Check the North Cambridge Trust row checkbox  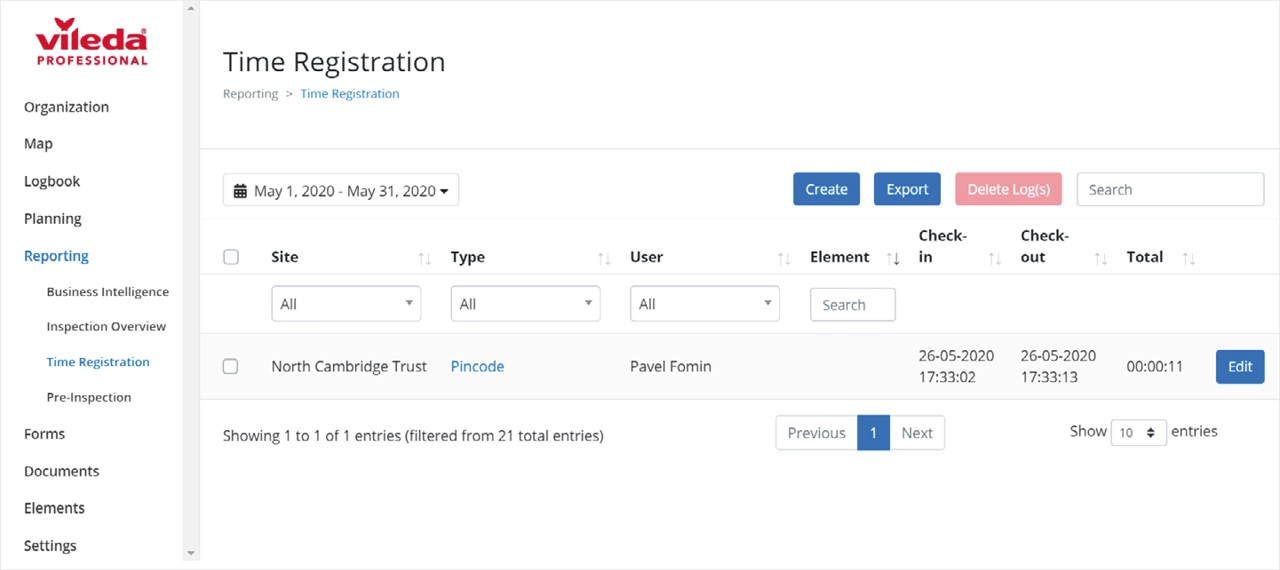tap(231, 367)
